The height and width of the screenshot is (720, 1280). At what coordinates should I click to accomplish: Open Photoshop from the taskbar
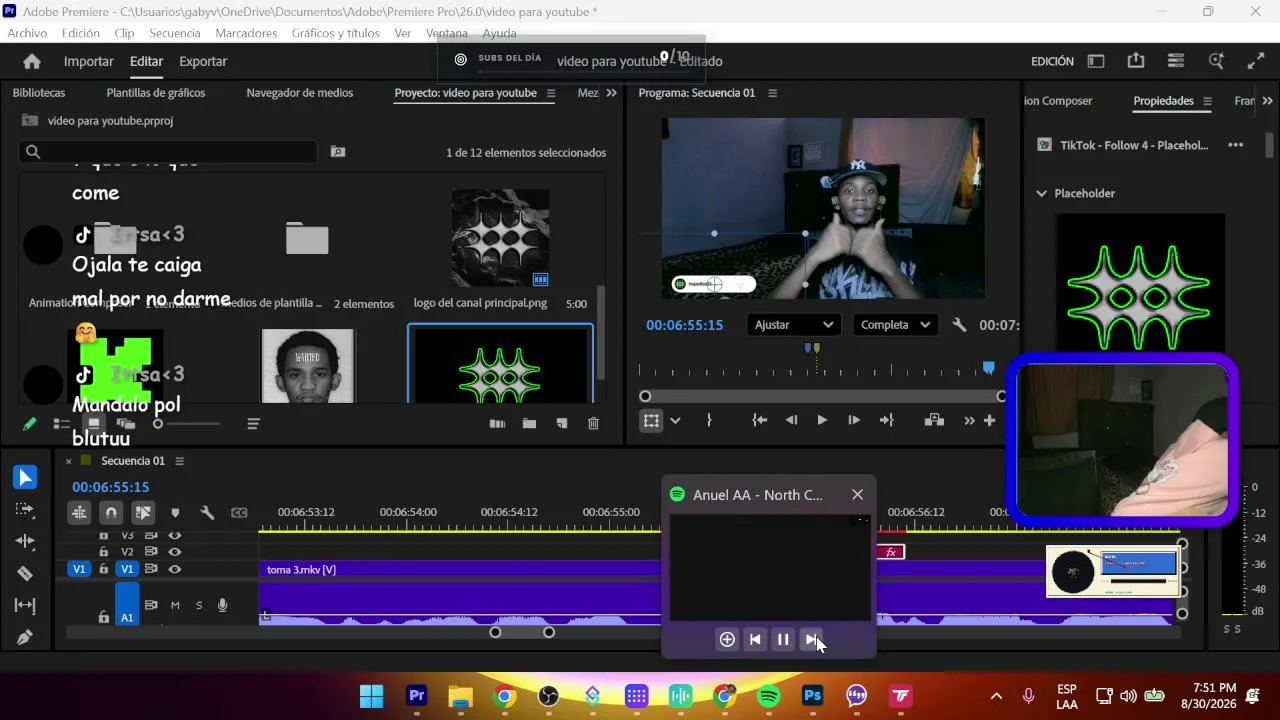point(812,696)
